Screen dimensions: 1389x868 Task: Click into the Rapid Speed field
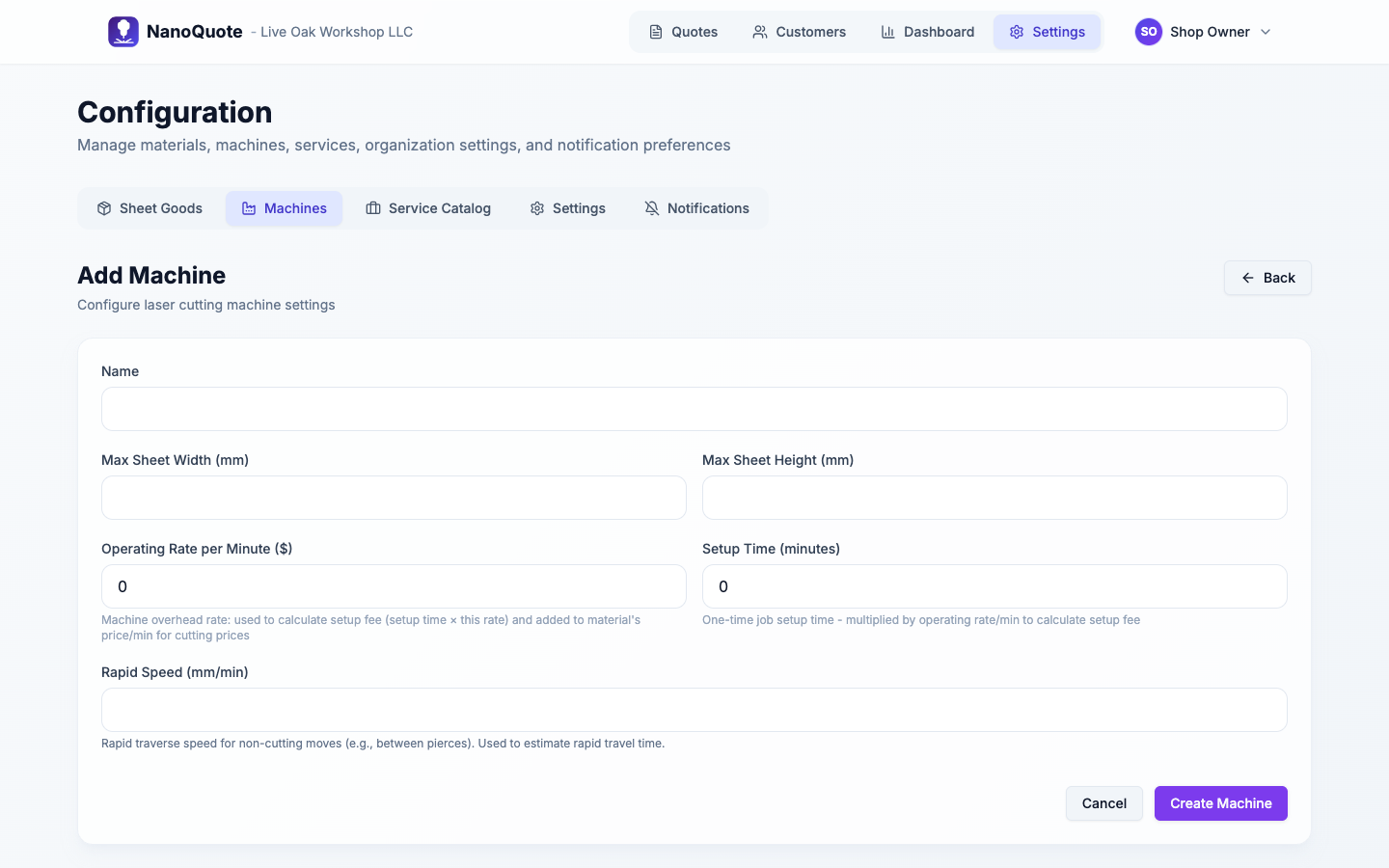click(694, 710)
